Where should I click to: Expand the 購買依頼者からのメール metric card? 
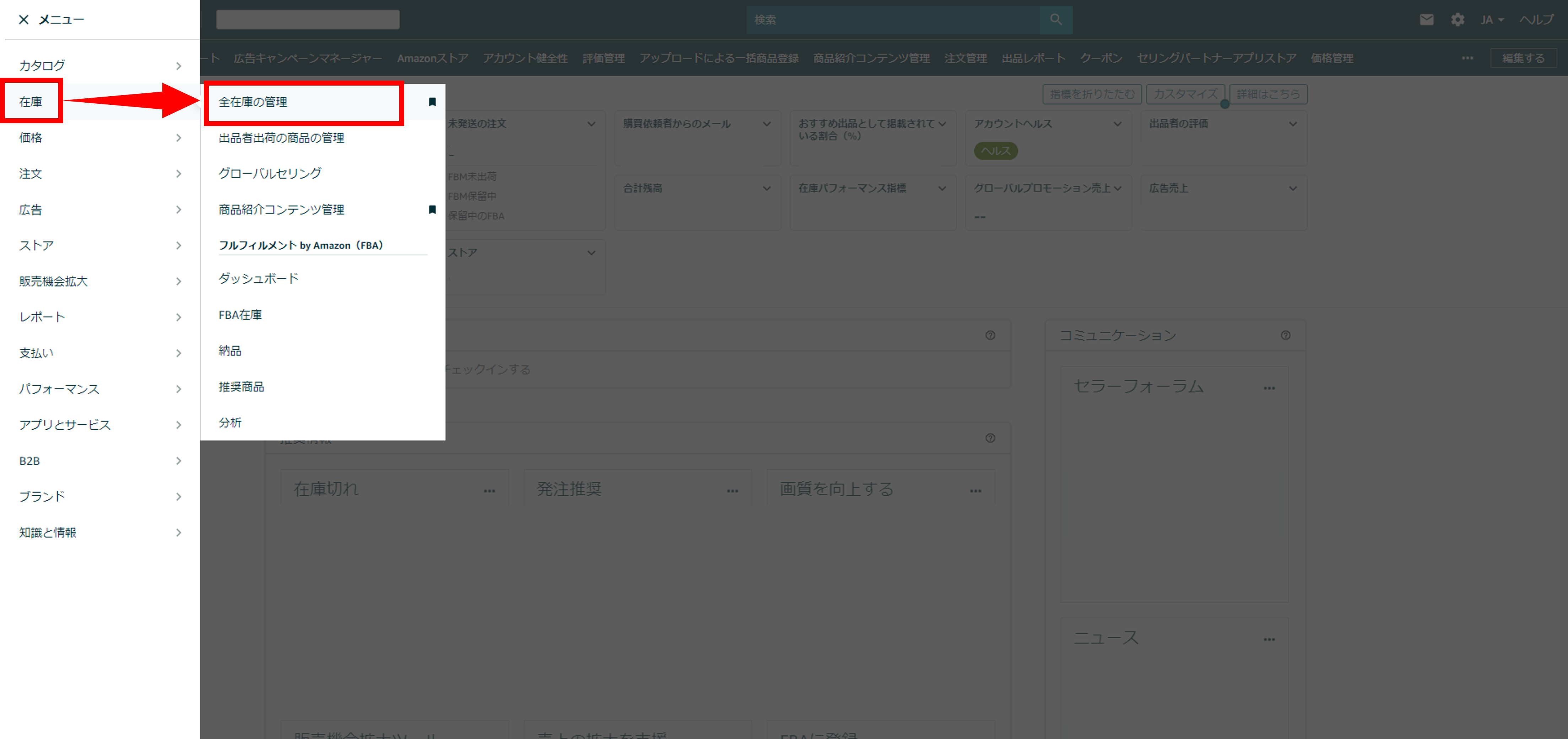767,124
